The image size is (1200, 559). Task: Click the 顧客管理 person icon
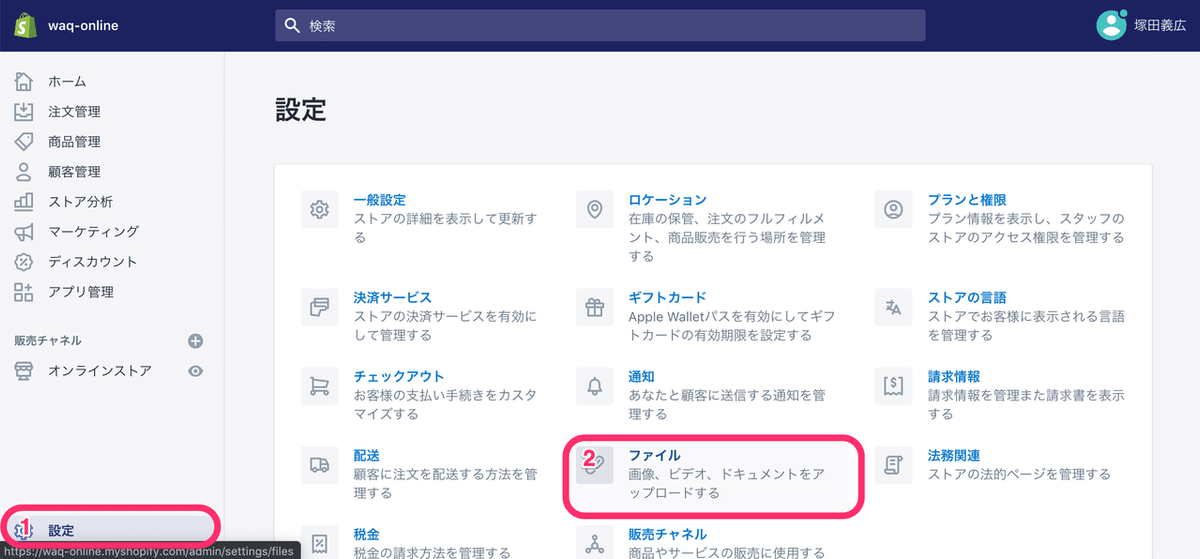point(24,171)
